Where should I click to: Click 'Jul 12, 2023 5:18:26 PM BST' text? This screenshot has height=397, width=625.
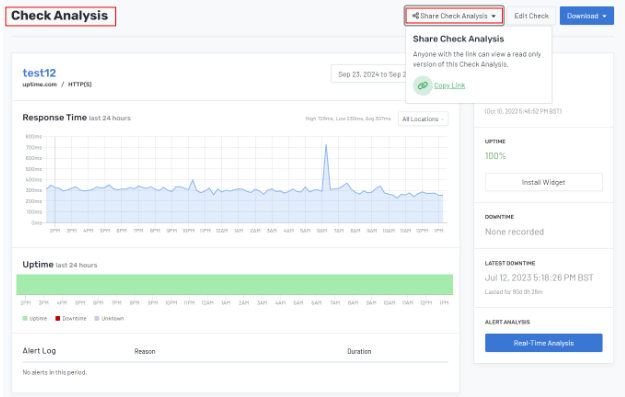539,277
